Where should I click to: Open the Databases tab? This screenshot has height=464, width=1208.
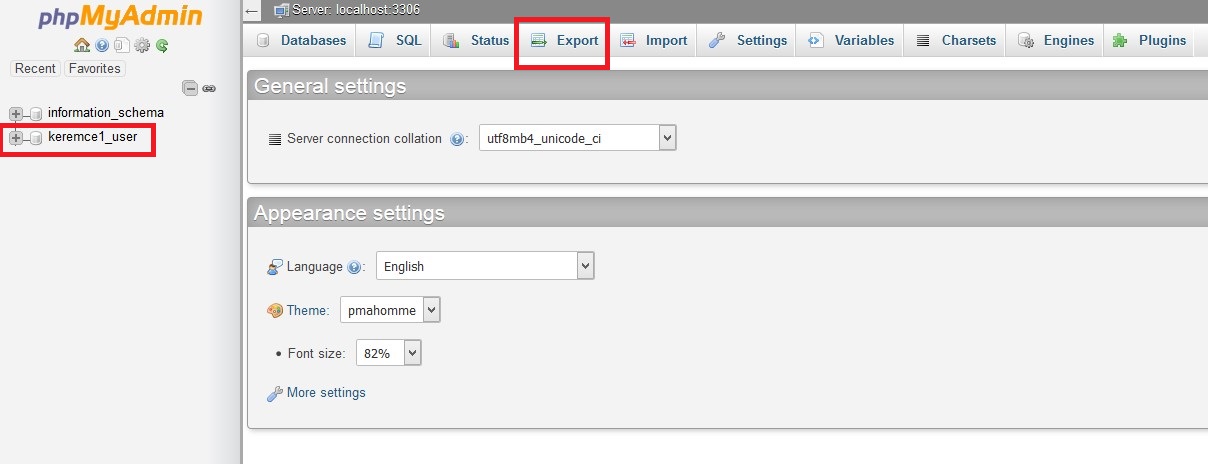(x=301, y=41)
